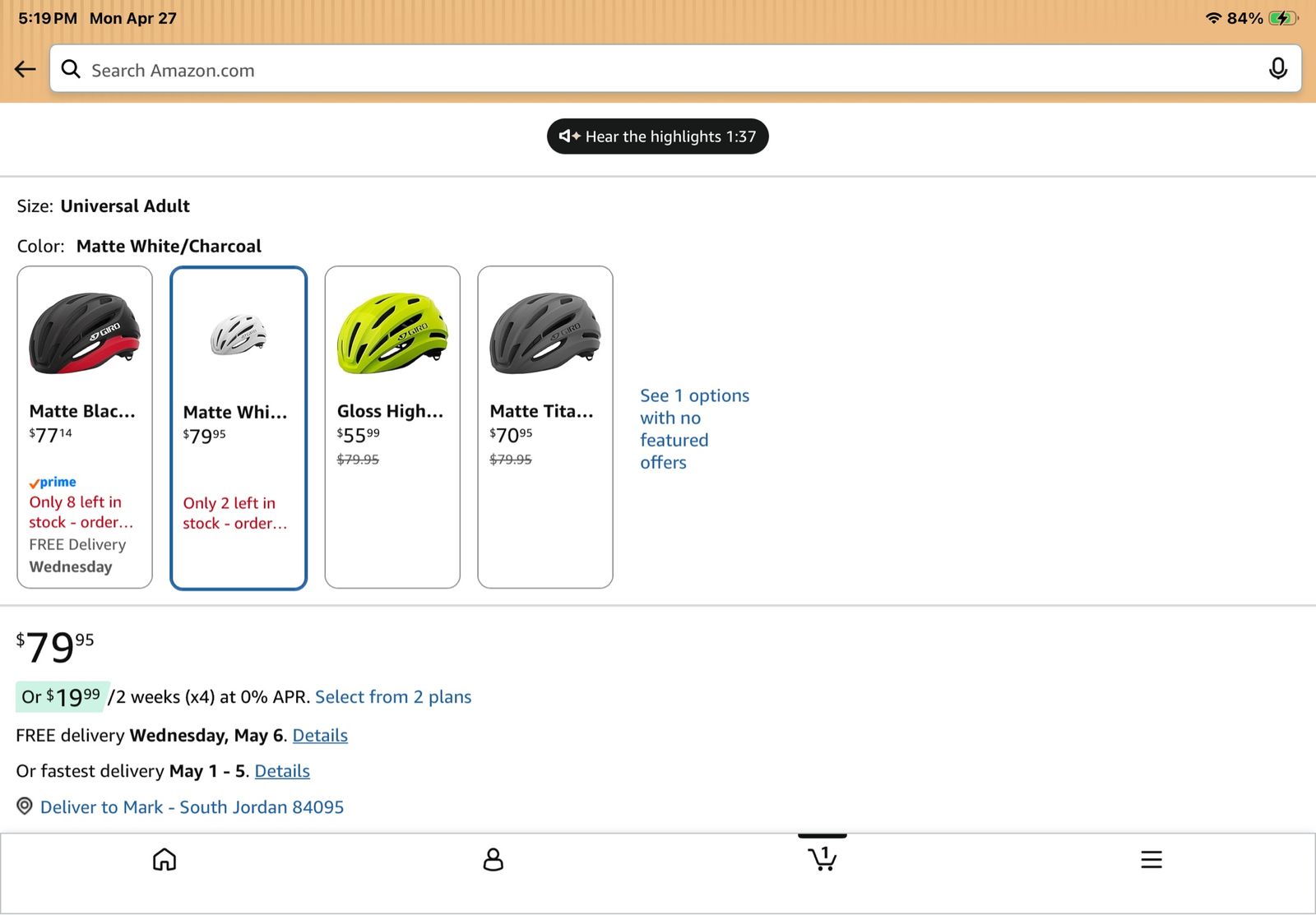This screenshot has height=915, width=1316.
Task: Open the hamburger menu icon
Action: pyautogui.click(x=1151, y=859)
